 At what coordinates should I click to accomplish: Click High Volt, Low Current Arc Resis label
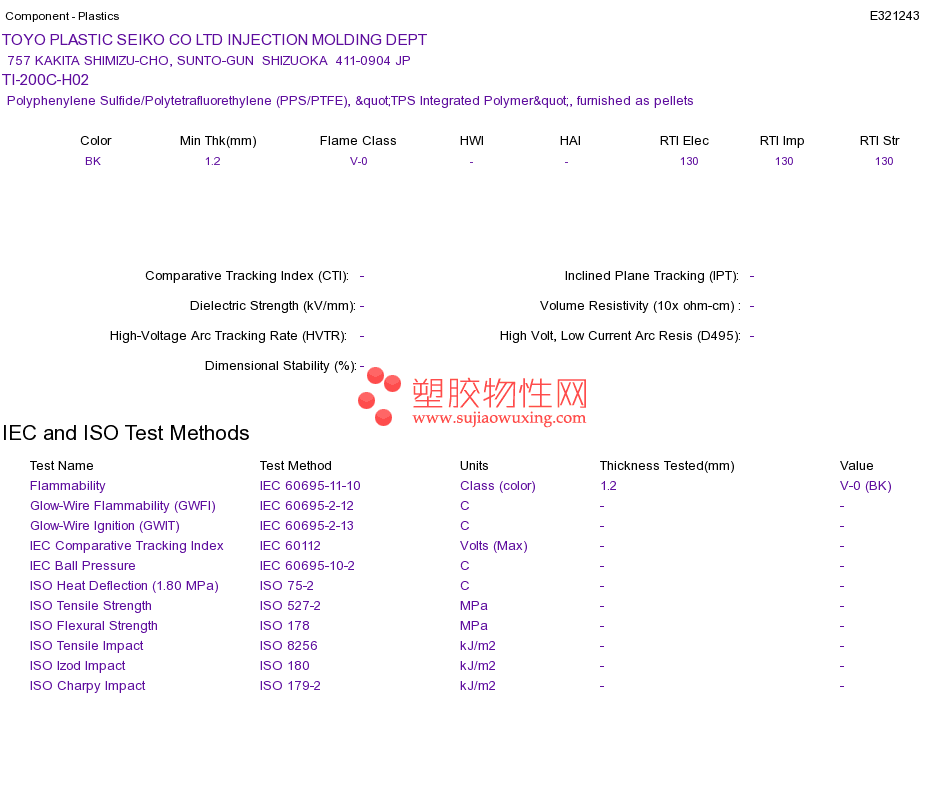(x=620, y=336)
